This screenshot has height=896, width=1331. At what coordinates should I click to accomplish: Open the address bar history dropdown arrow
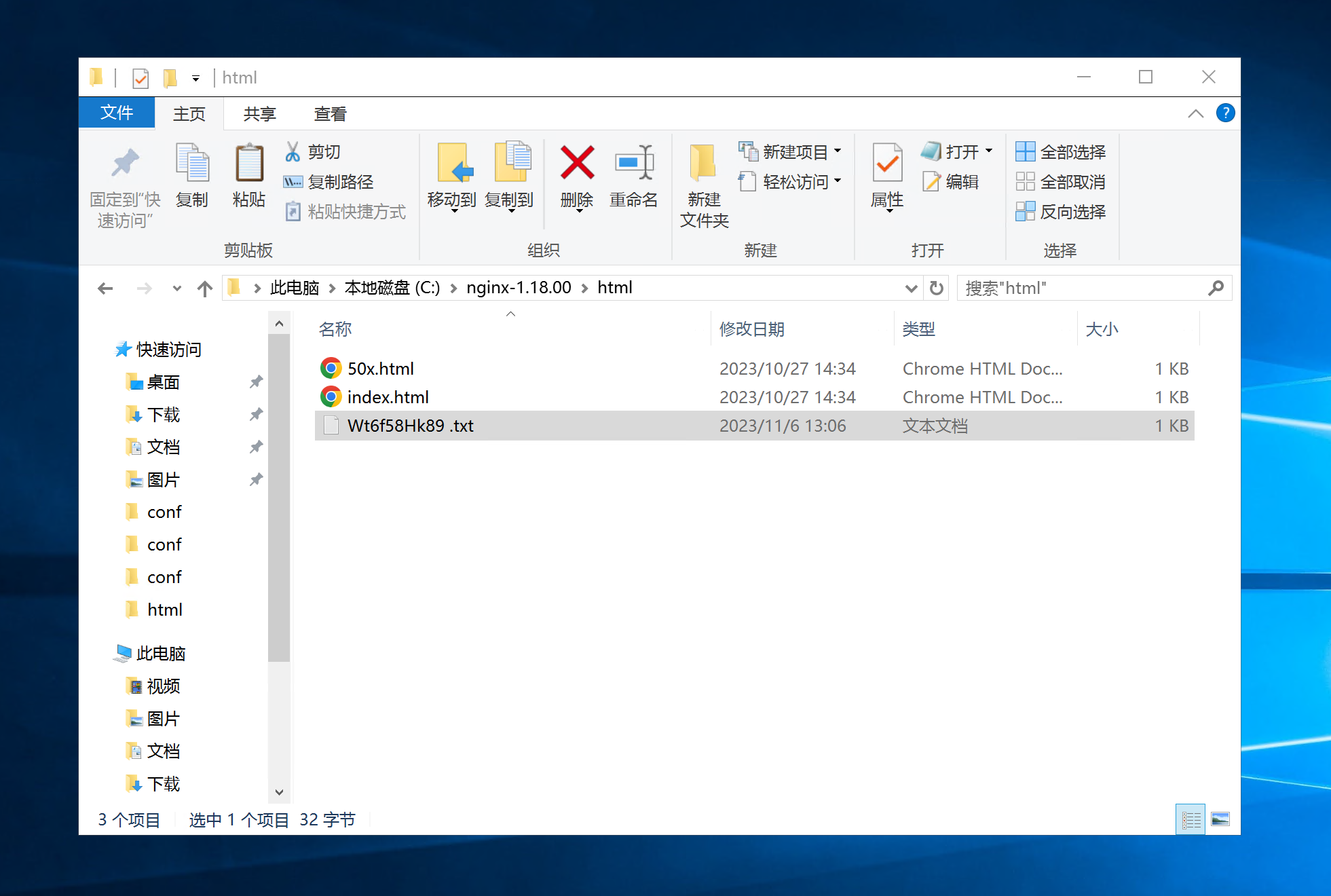[911, 288]
